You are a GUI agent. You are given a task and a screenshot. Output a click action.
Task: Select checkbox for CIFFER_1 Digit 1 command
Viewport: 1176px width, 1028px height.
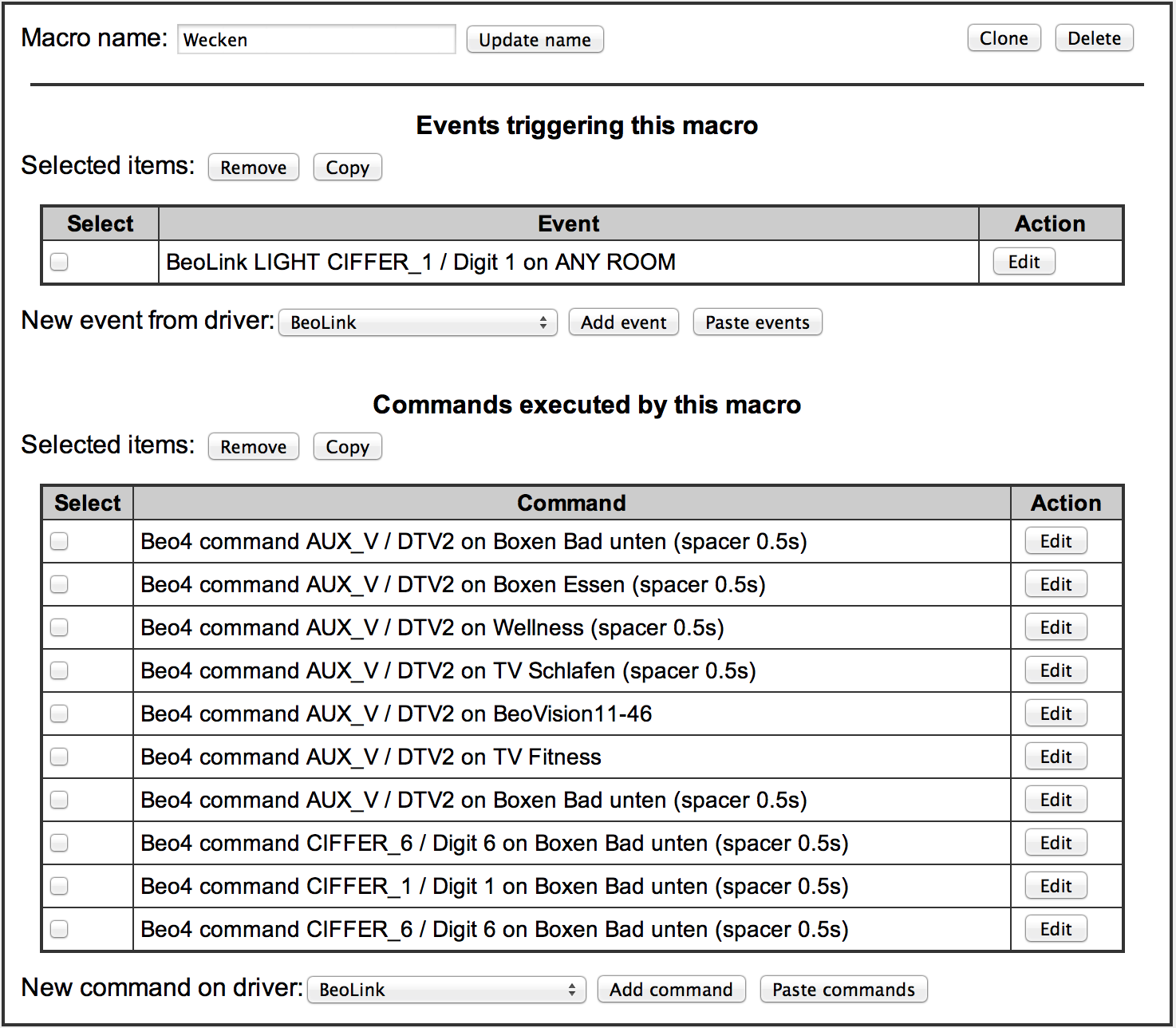point(59,886)
